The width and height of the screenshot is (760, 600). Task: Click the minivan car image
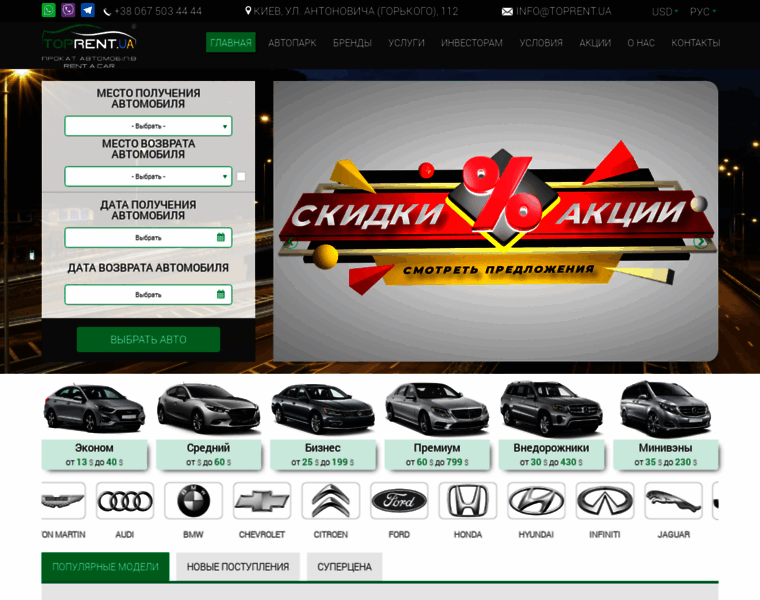click(665, 407)
